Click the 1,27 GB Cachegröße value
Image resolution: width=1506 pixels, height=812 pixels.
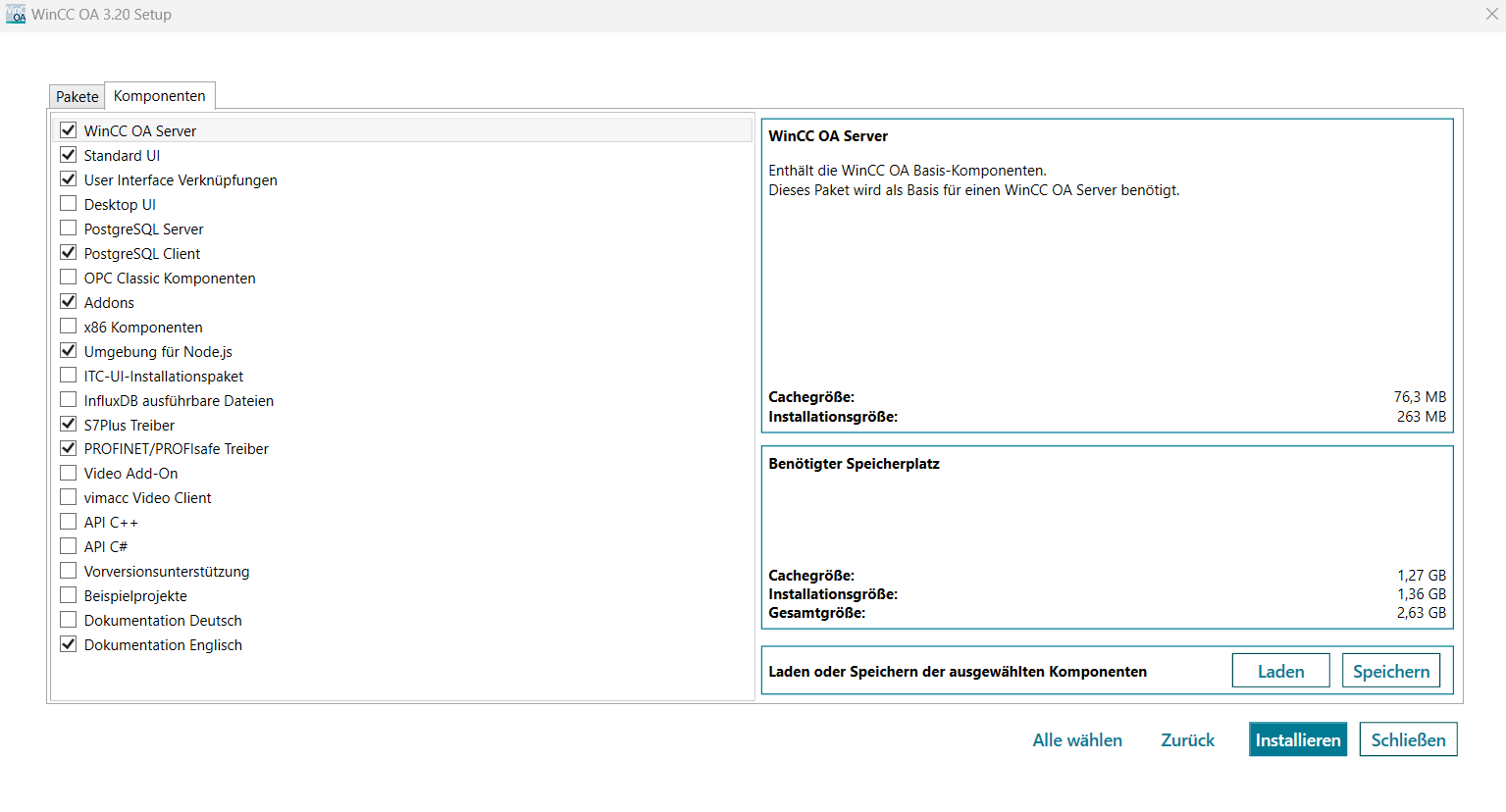[1422, 575]
